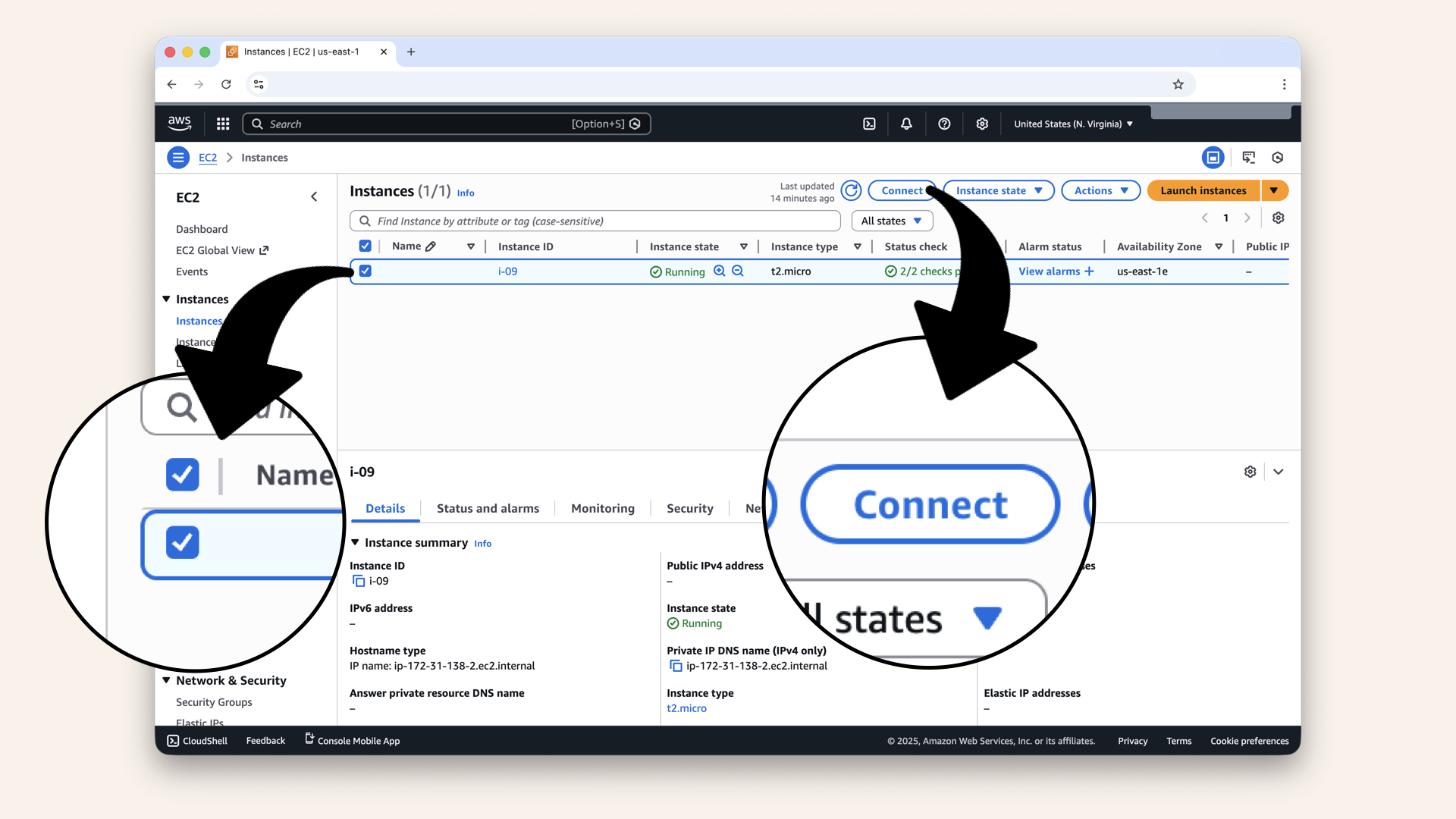
Task: Click the notifications bell icon
Action: click(x=906, y=124)
